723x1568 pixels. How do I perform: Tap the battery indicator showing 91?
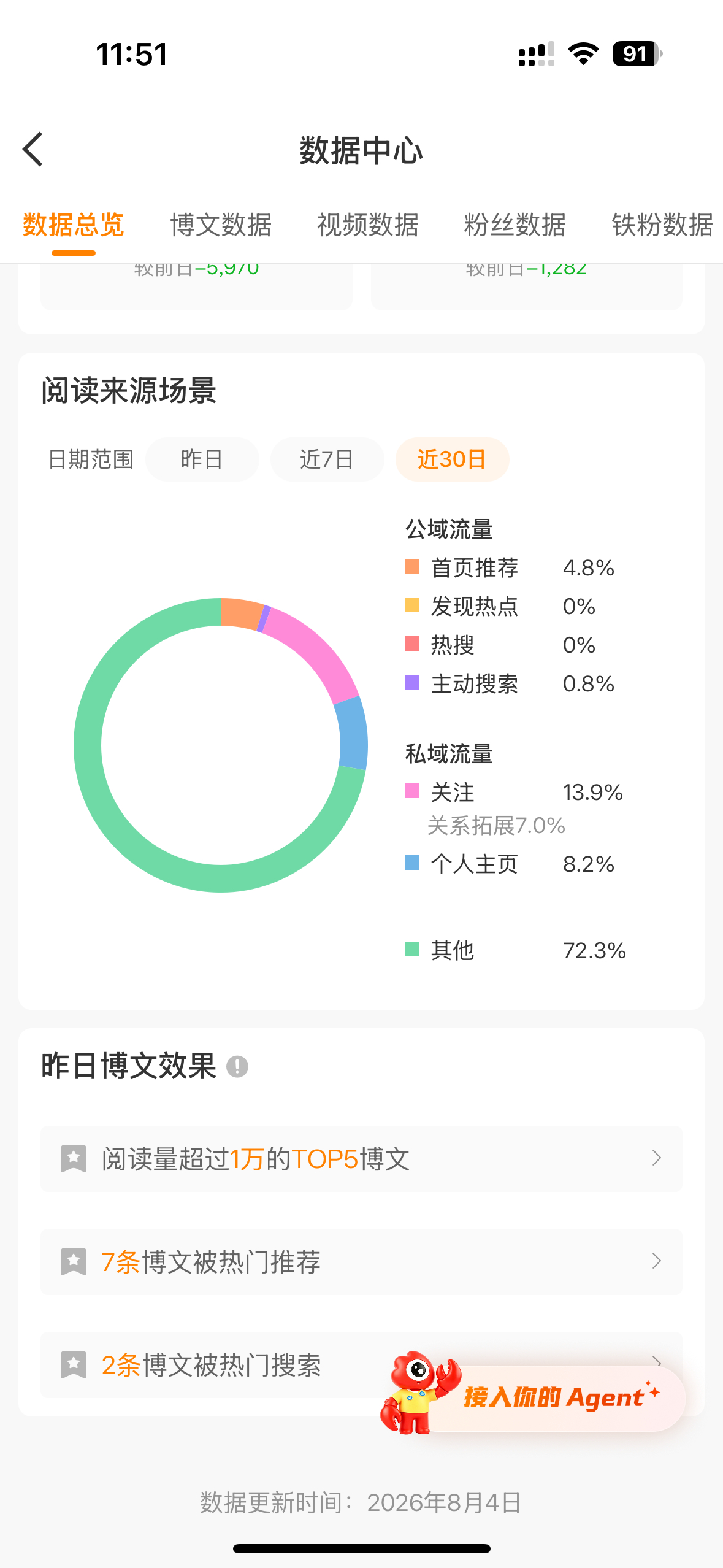637,54
